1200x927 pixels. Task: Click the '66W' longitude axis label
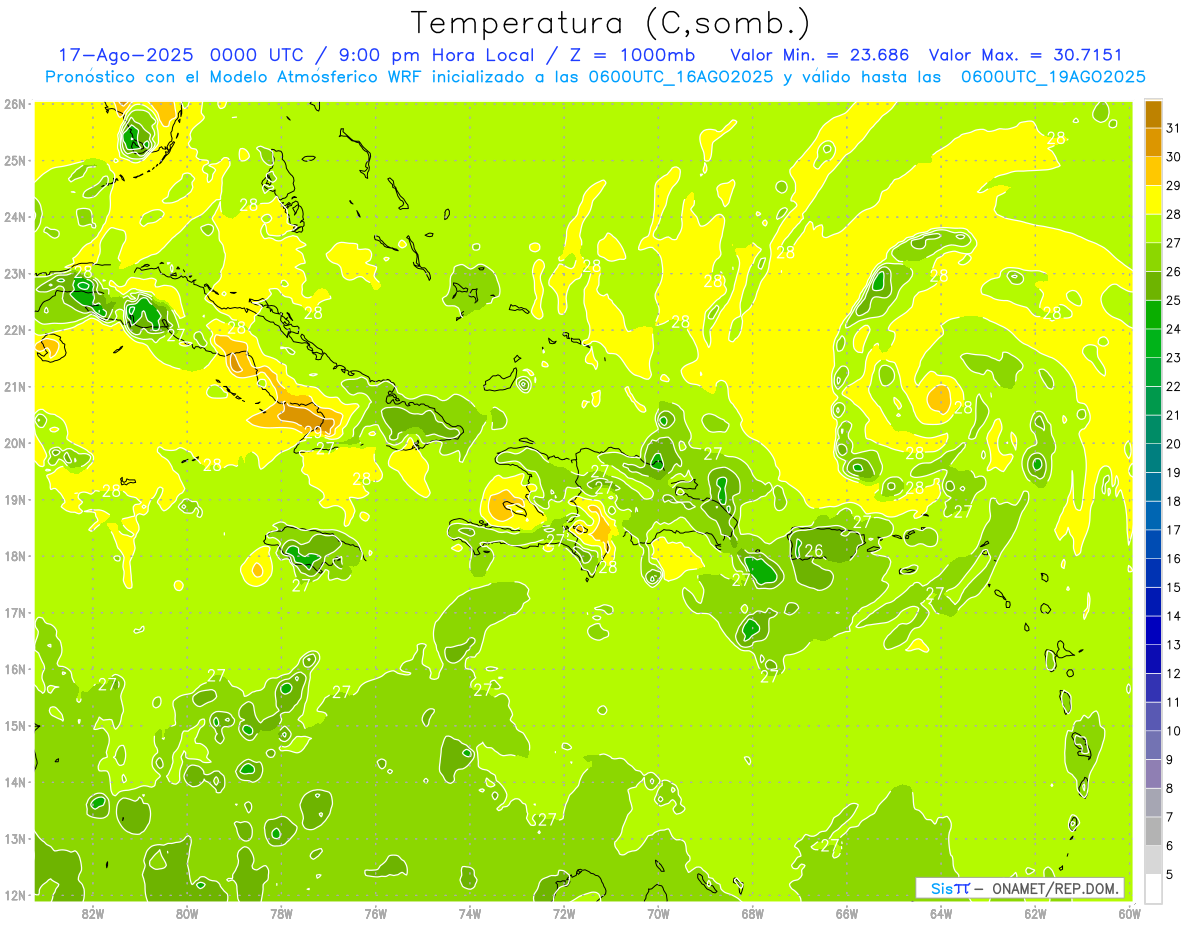(846, 913)
